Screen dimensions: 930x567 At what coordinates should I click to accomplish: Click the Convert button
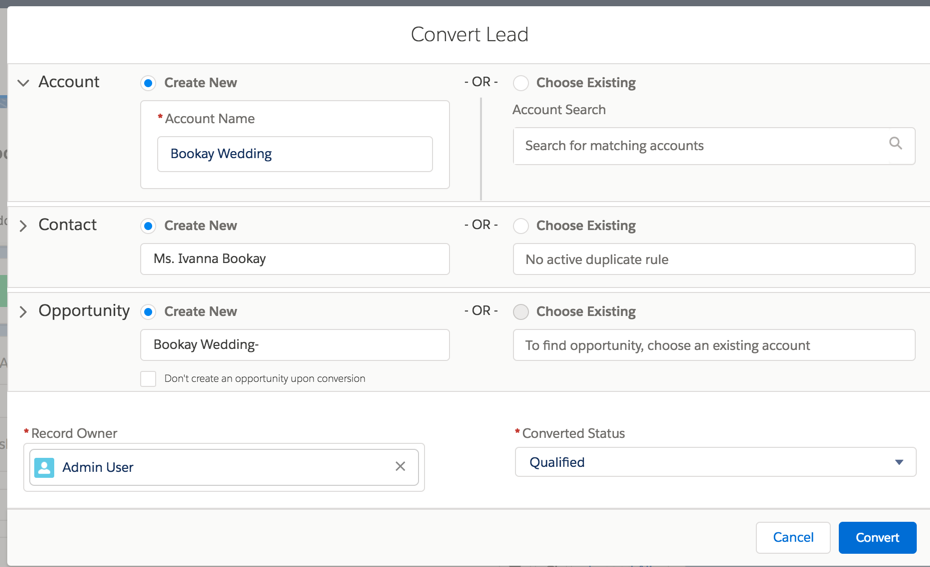point(877,537)
